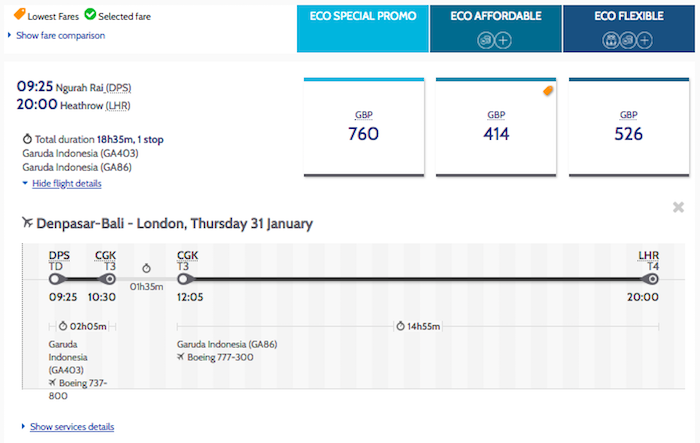The image size is (700, 443).
Task: Click the orange Lowest Fares tag icon
Action: pos(19,14)
